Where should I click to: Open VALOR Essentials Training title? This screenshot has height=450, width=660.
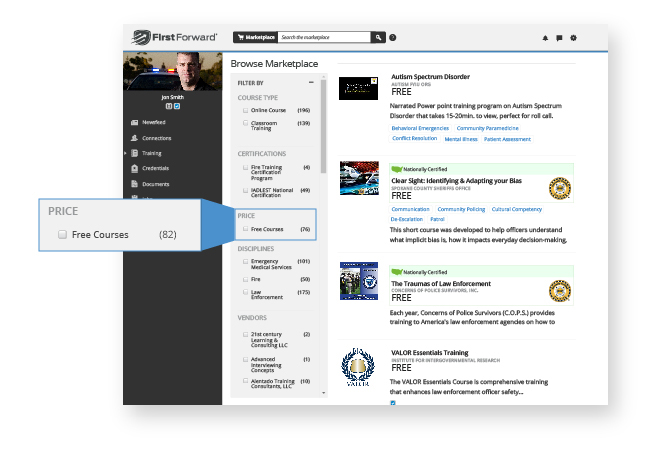(429, 353)
